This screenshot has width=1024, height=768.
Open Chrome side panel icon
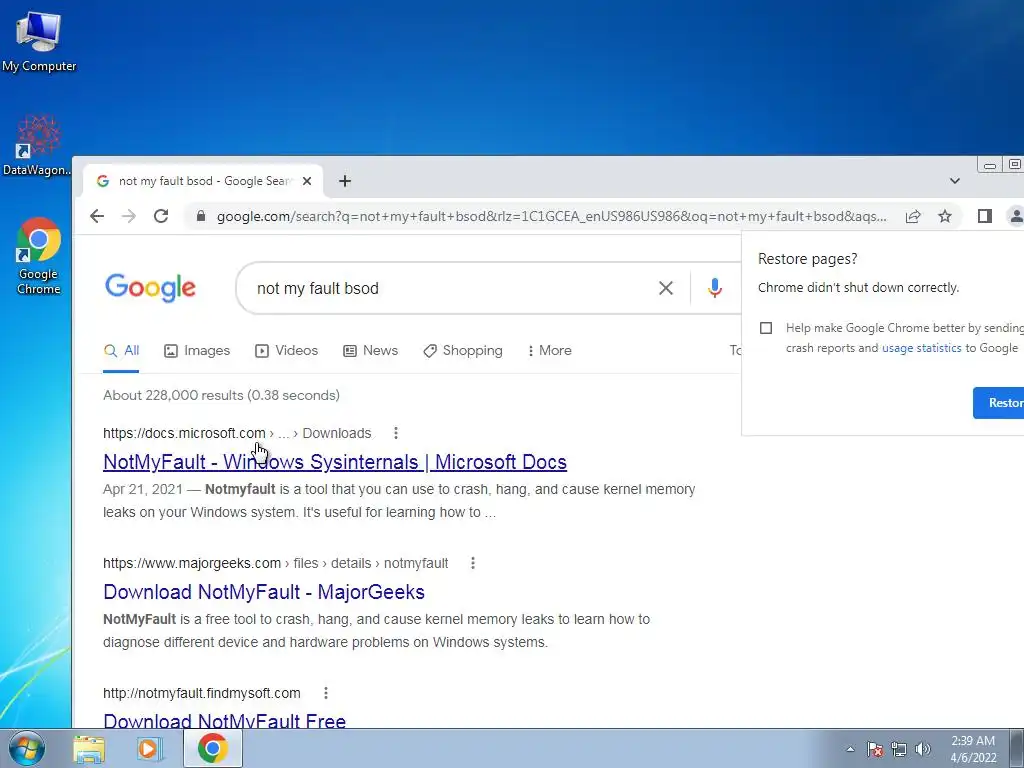(x=984, y=216)
